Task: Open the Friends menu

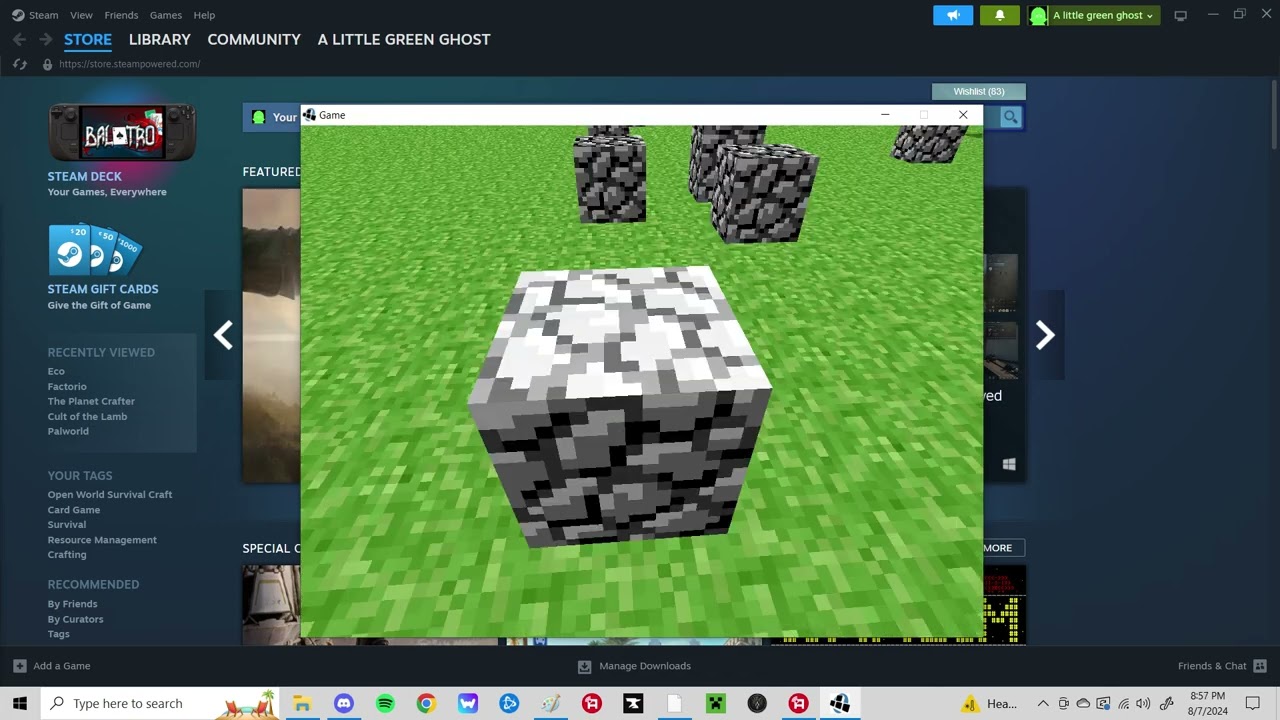Action: pyautogui.click(x=122, y=15)
